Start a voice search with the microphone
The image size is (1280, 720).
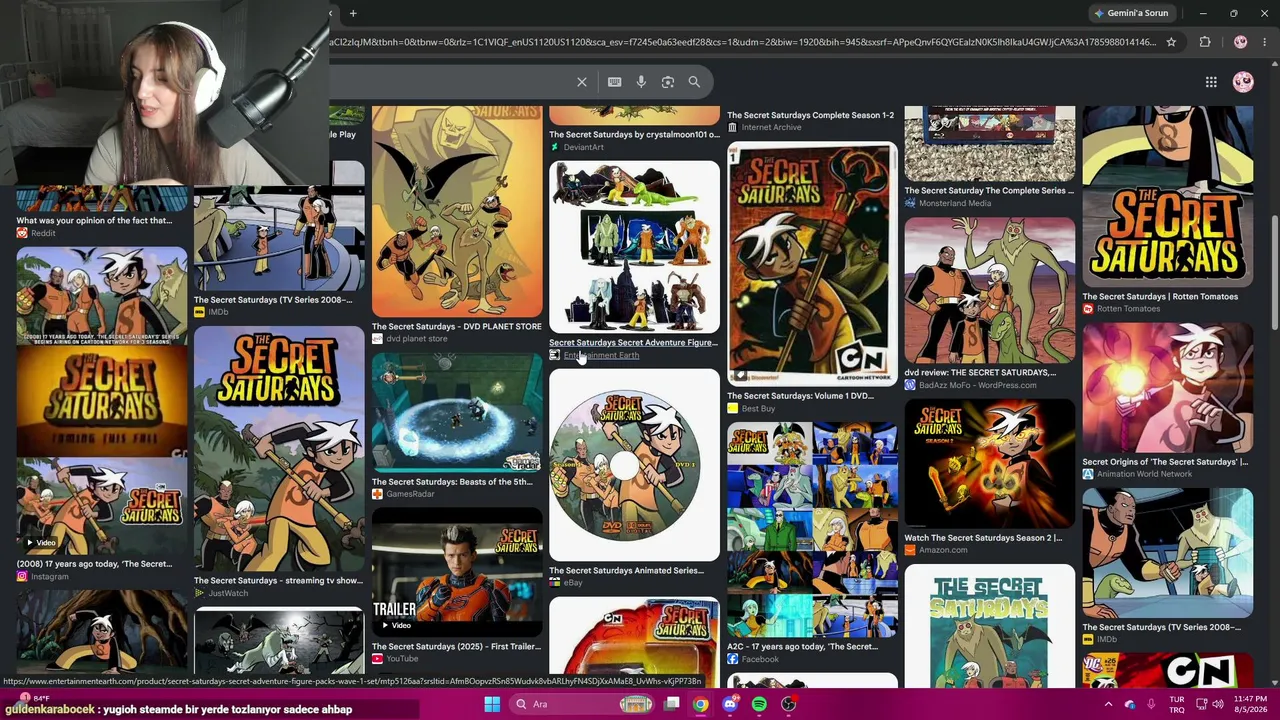641,82
